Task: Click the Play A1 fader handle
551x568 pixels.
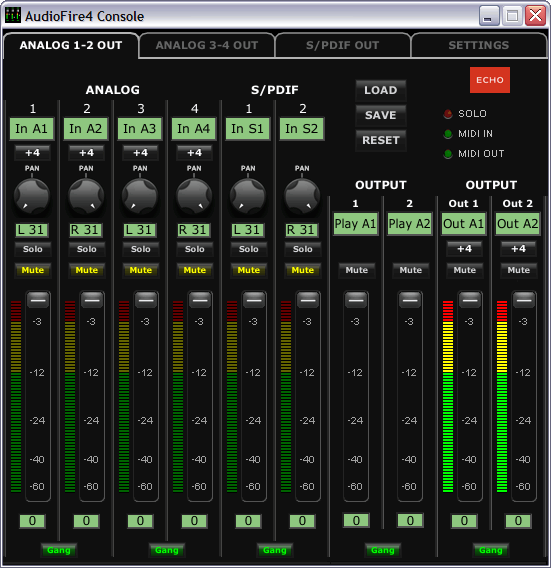Action: click(356, 300)
